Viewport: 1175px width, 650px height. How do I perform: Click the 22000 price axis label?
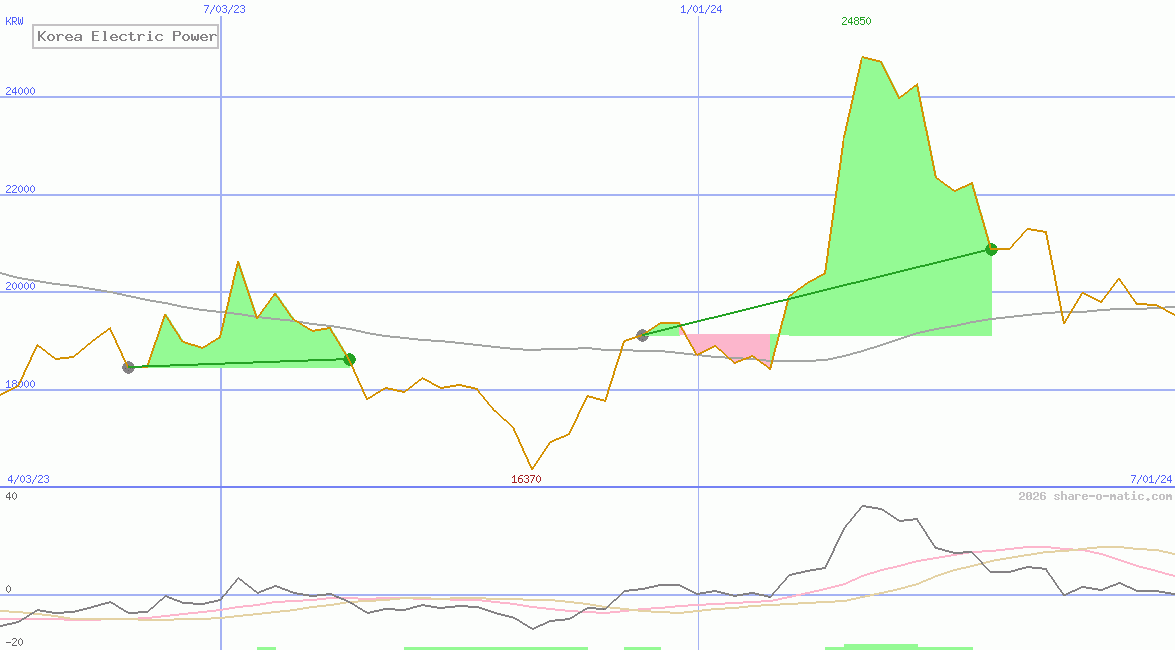click(21, 189)
